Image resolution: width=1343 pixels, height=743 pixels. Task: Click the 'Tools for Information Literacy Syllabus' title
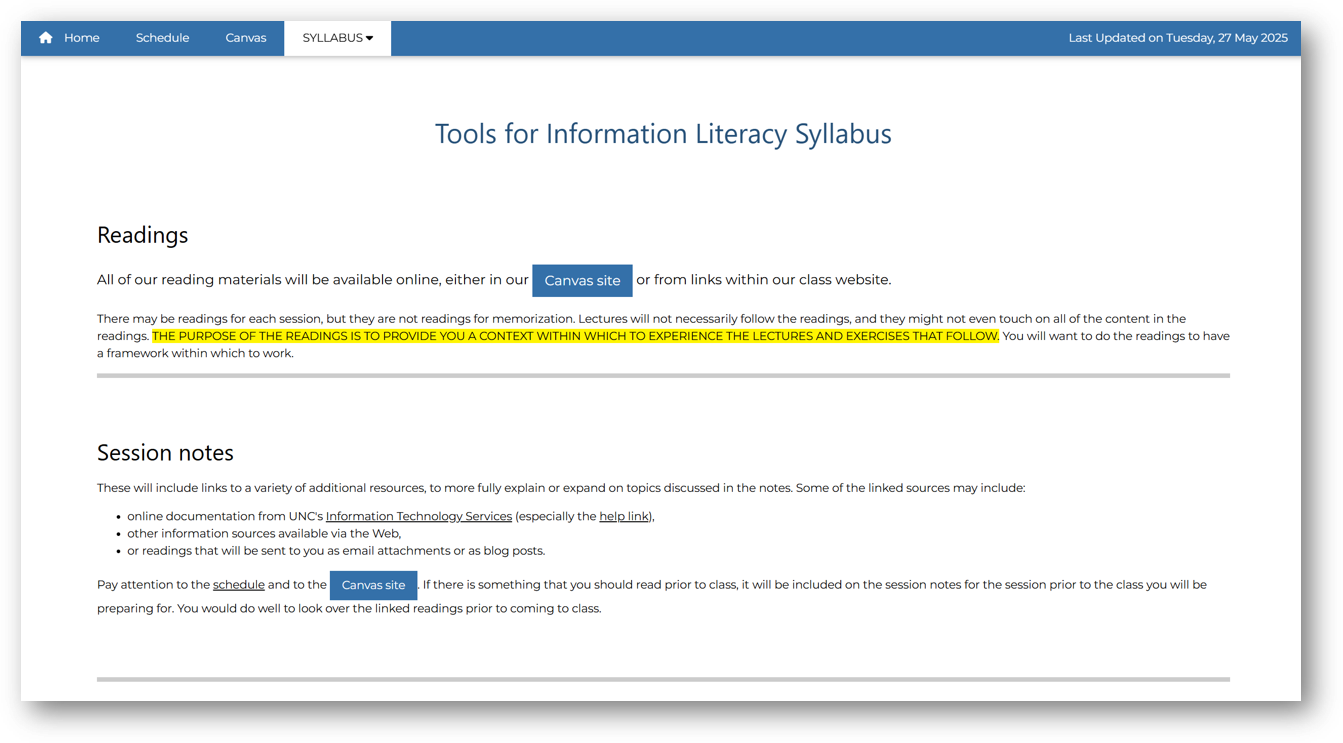(663, 133)
